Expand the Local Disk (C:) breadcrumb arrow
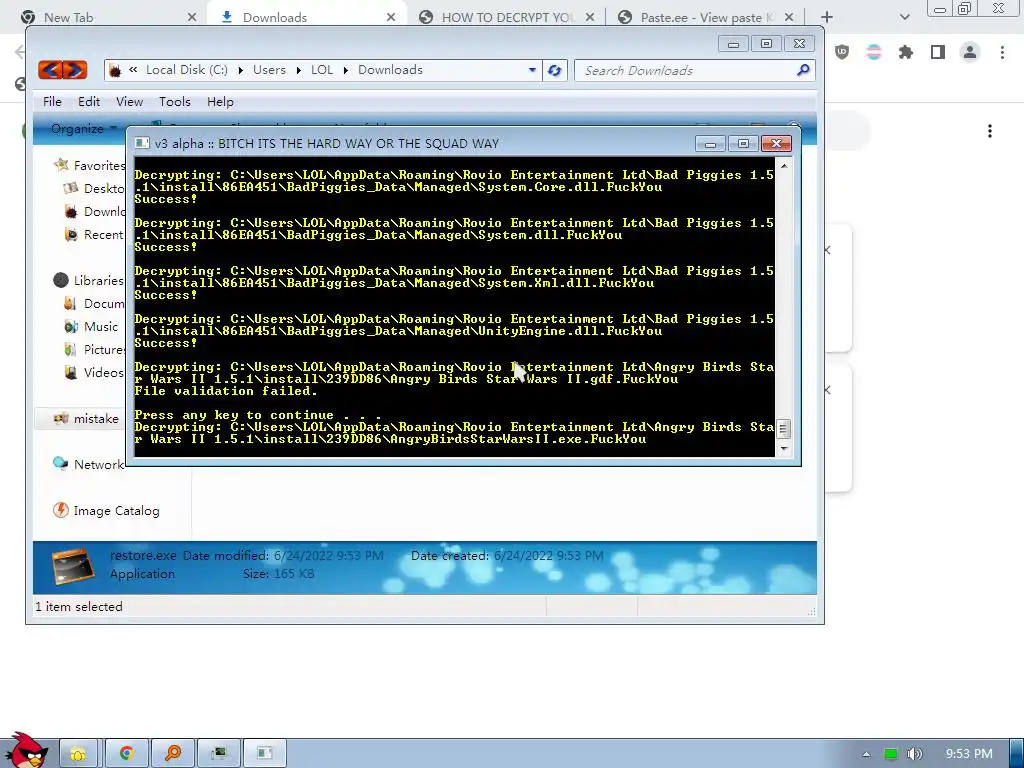The height and width of the screenshot is (768, 1024). [x=240, y=70]
